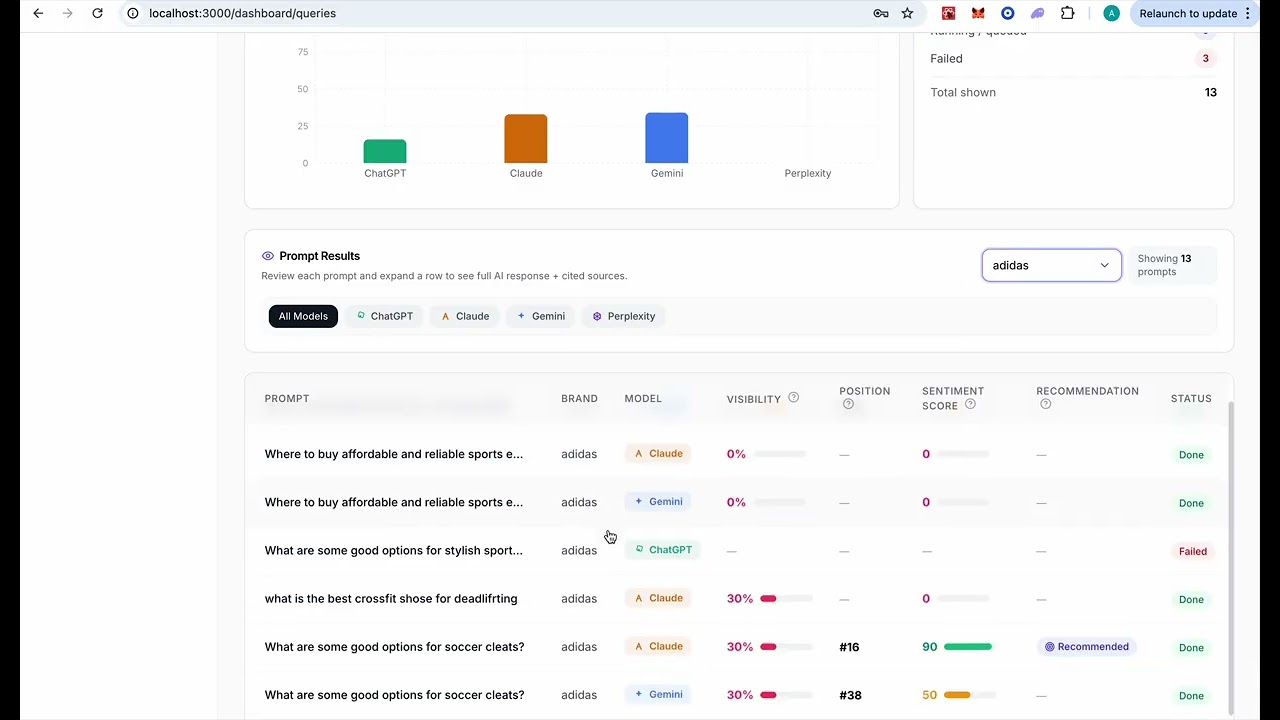Image resolution: width=1280 pixels, height=720 pixels.
Task: Click the Sentiment Score help icon
Action: pos(970,404)
